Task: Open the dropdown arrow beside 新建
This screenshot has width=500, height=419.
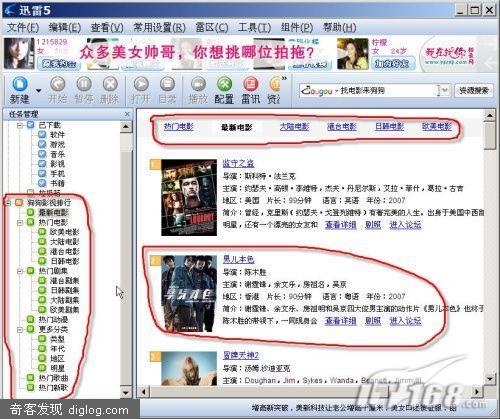Action: coord(39,91)
